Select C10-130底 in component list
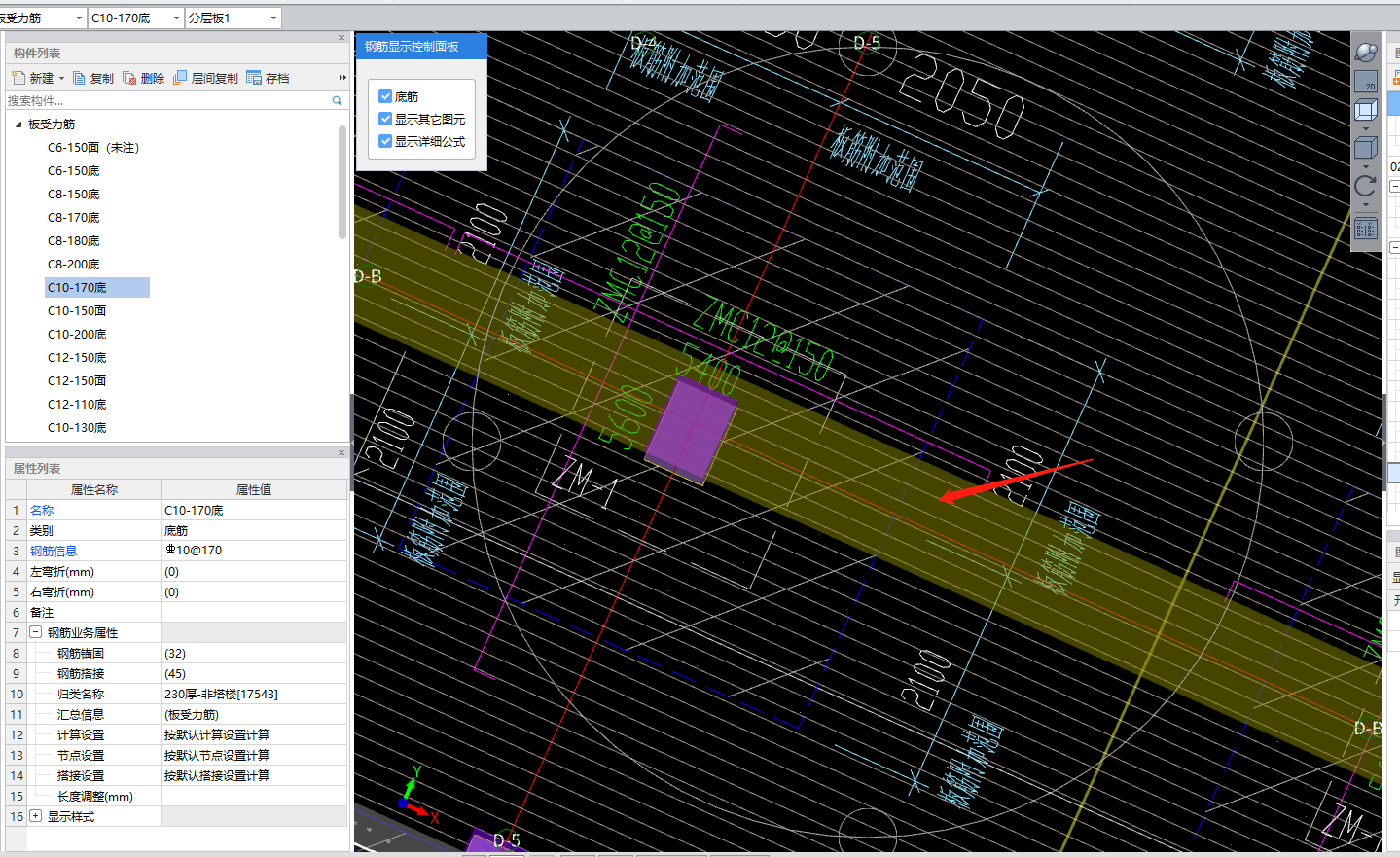Screen dimensions: 1400x857 (77, 428)
